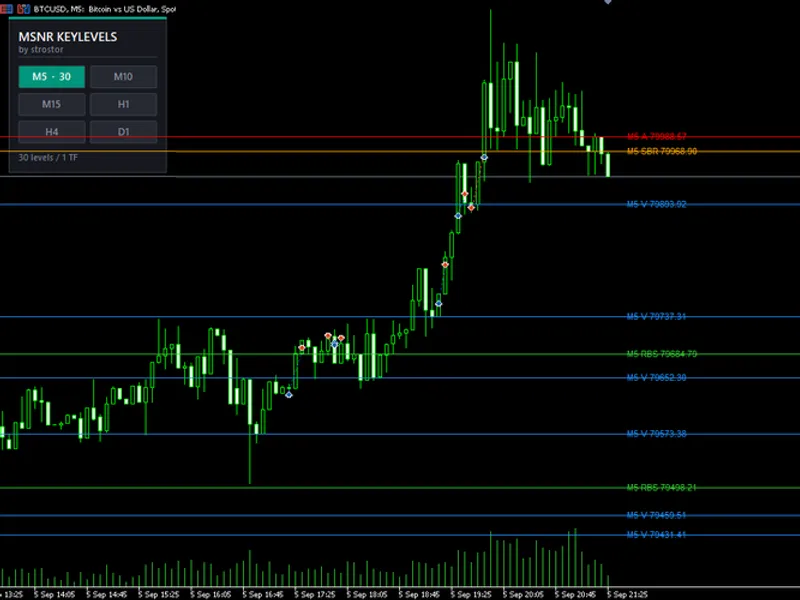This screenshot has width=800, height=600.
Task: Select the orange M5 SBR level label
Action: tap(662, 151)
